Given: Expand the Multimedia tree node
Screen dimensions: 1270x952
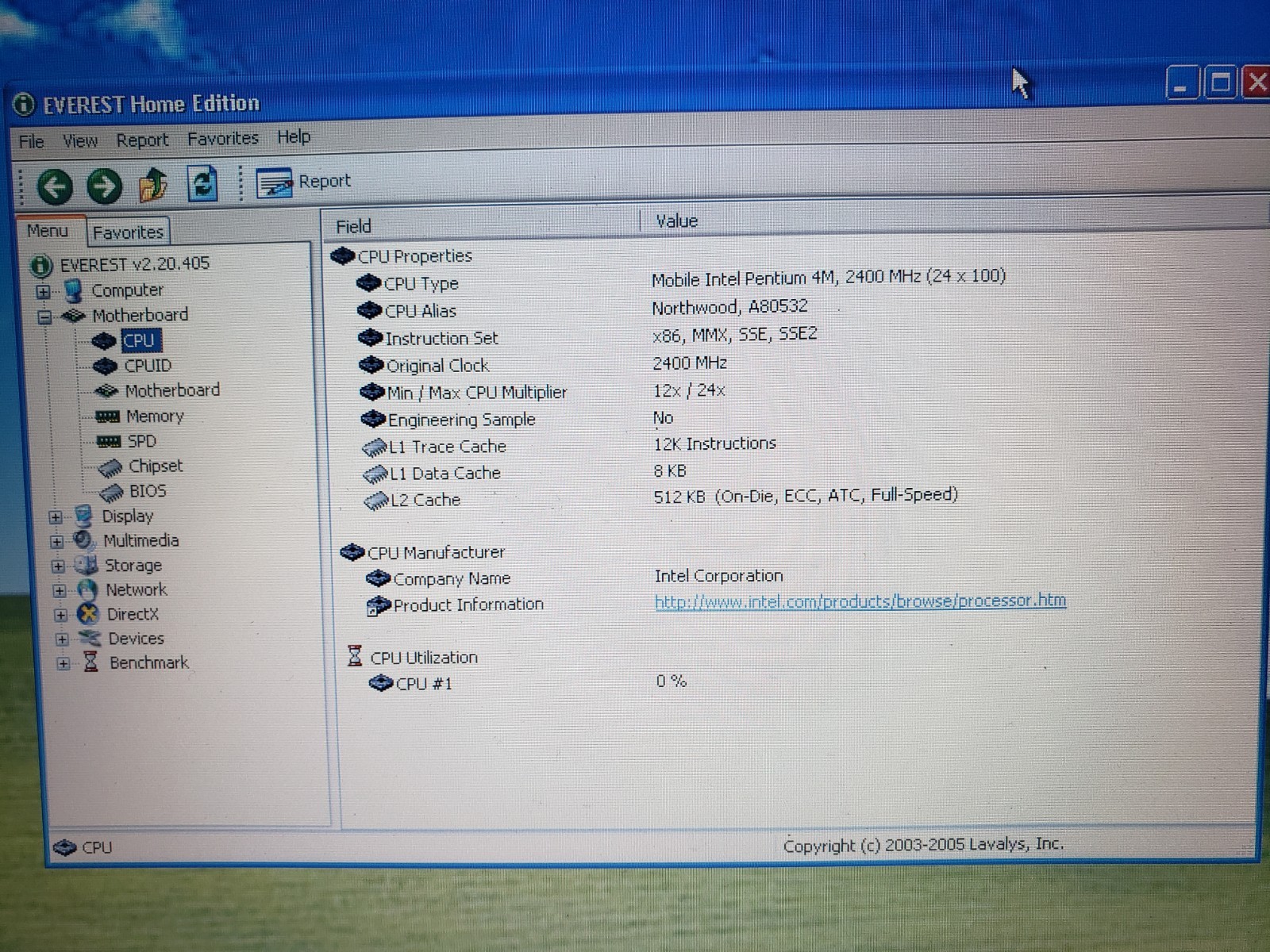Looking at the screenshot, I should click(x=56, y=542).
